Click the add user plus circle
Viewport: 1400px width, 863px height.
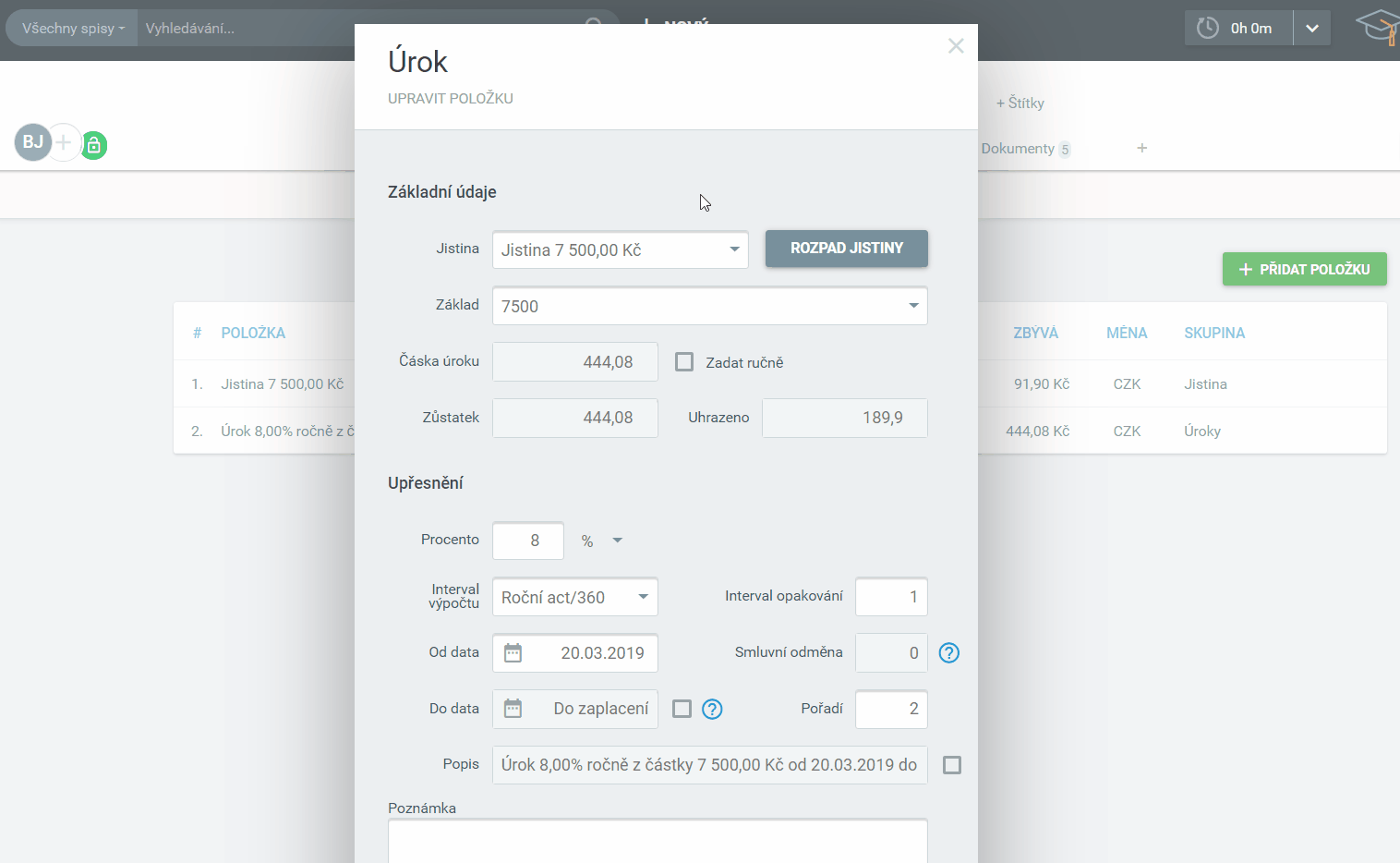(x=63, y=142)
